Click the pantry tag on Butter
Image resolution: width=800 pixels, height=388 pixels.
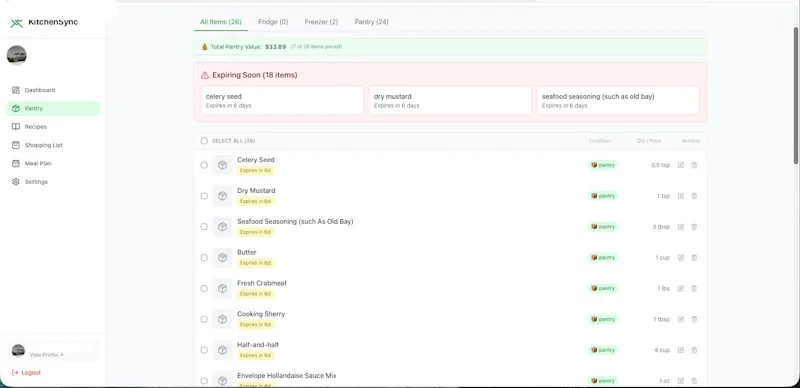click(x=603, y=258)
